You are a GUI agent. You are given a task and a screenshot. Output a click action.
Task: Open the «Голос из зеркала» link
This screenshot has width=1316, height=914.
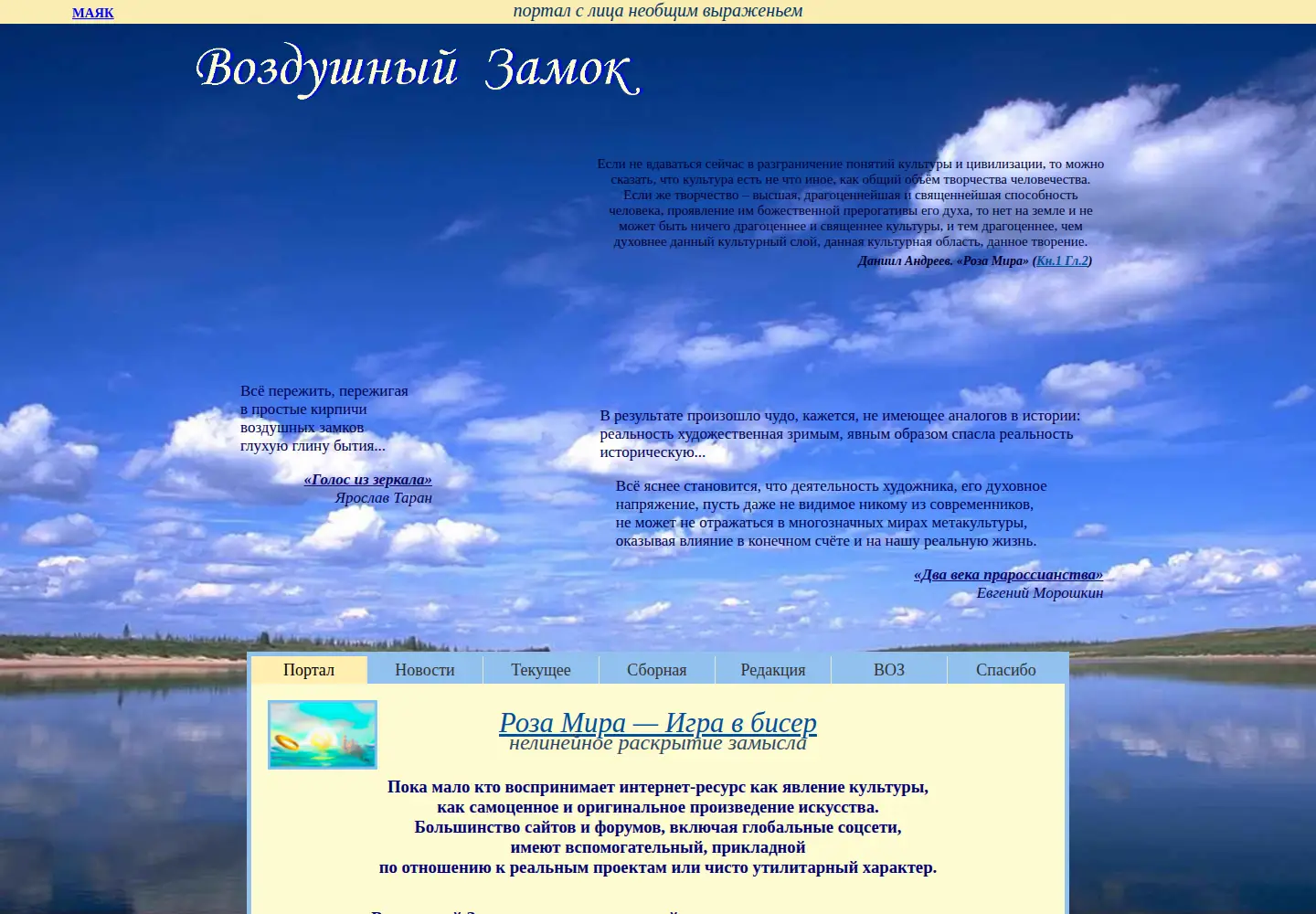point(368,480)
